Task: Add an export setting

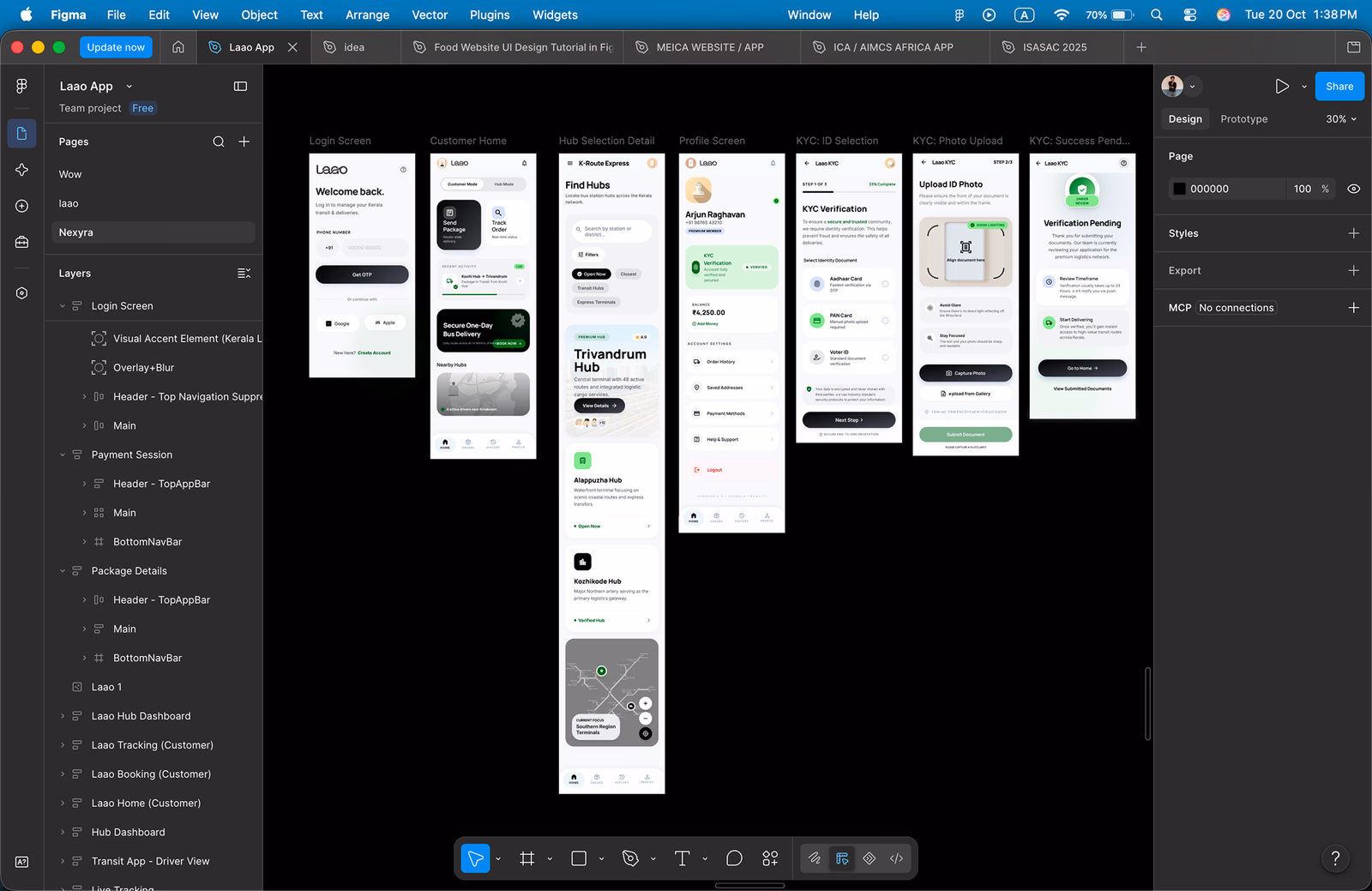Action: [x=1353, y=270]
